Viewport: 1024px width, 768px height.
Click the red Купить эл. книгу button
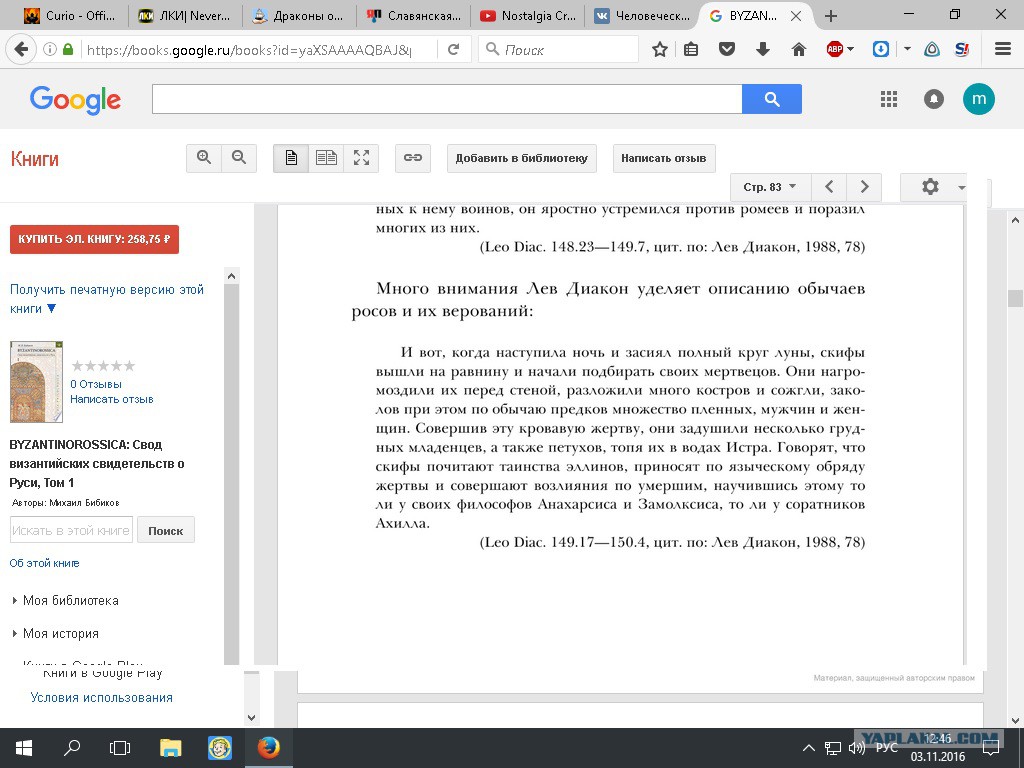pos(94,240)
